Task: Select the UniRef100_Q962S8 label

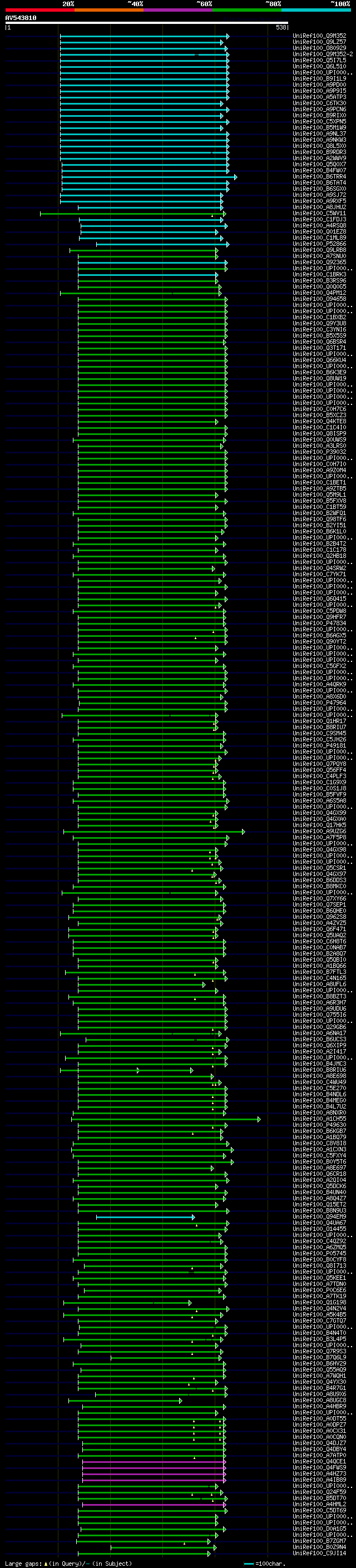Action: click(x=319, y=917)
